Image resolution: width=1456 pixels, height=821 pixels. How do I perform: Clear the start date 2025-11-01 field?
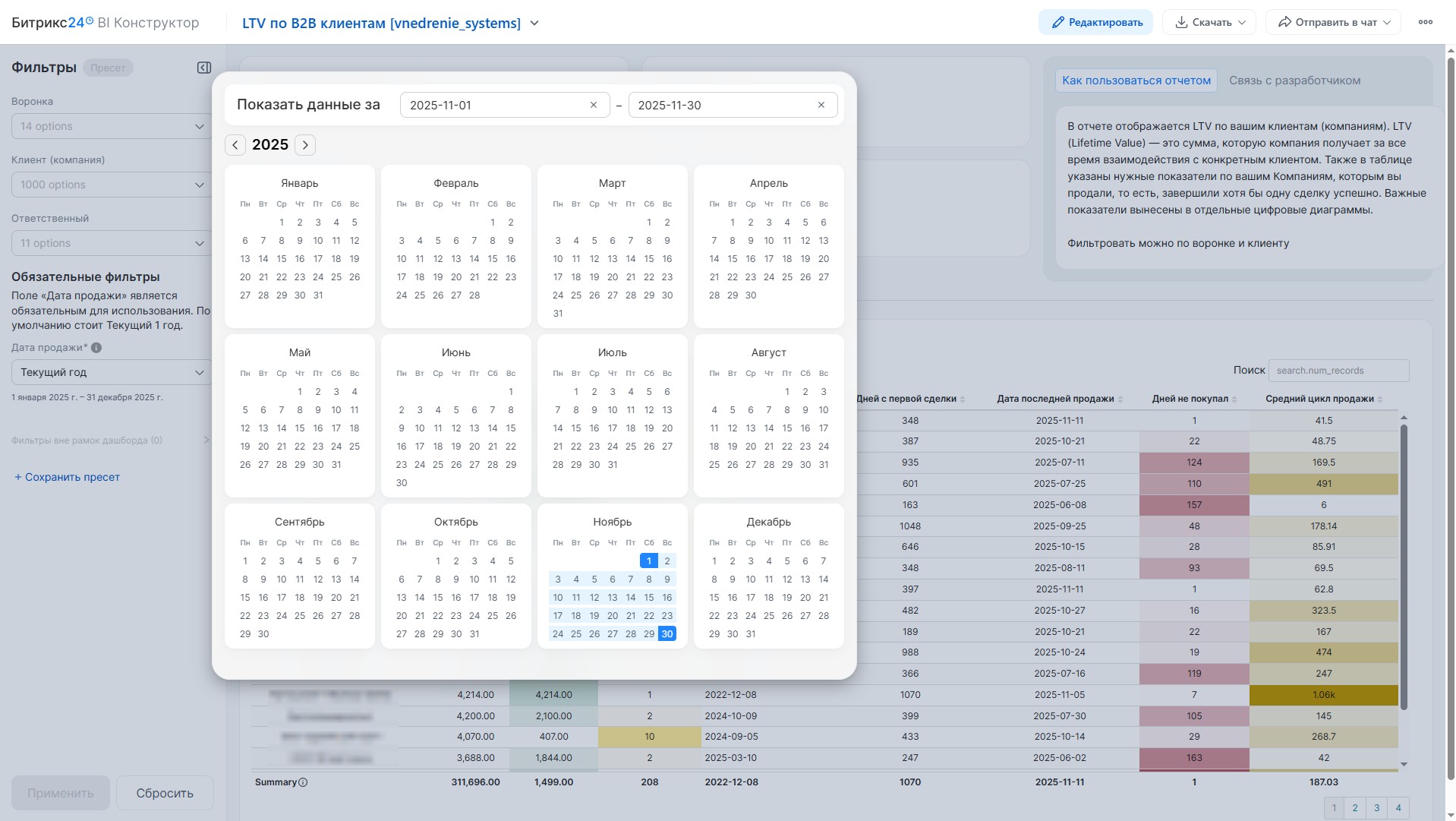pos(594,105)
